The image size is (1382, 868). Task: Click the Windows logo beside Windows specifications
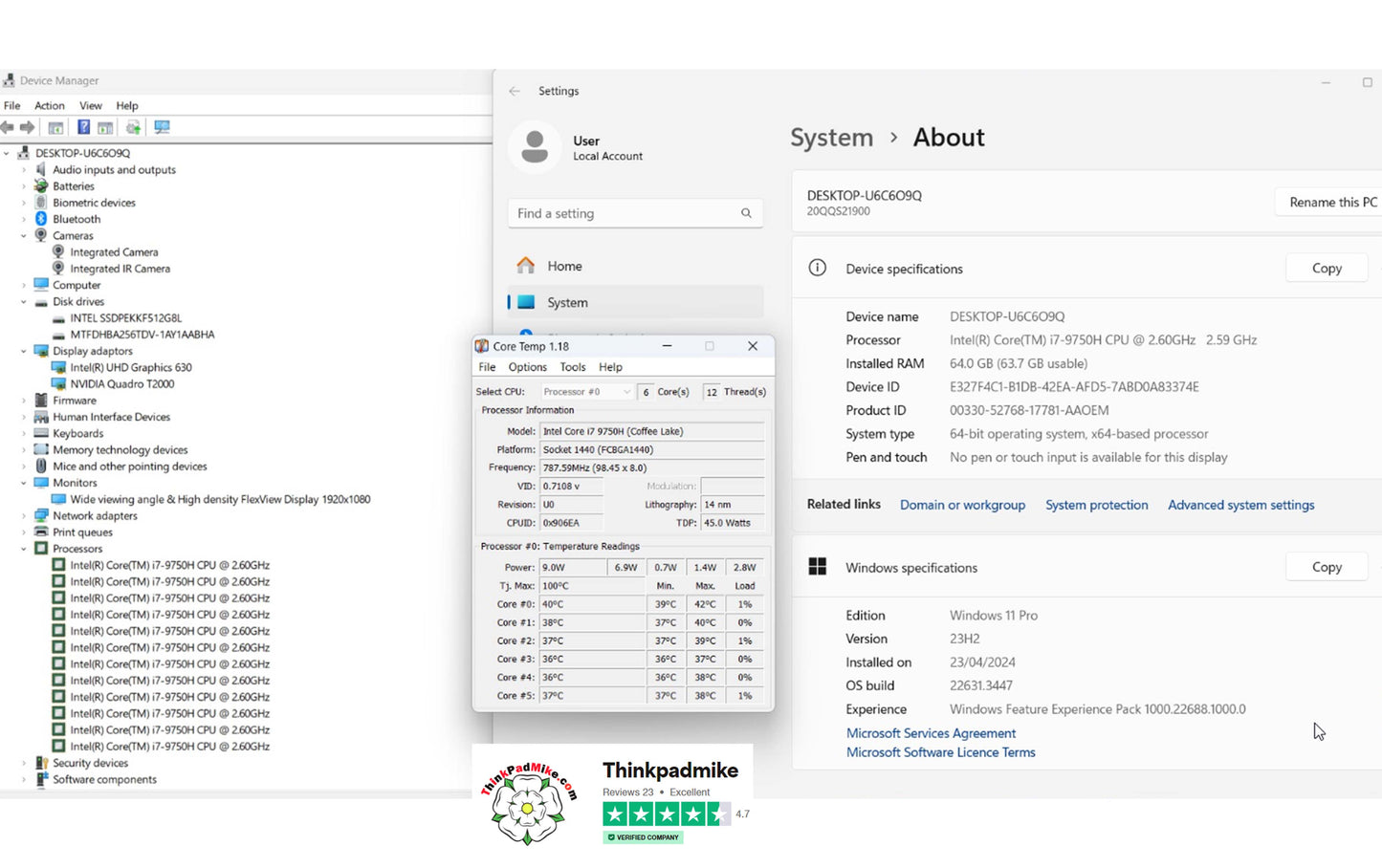(818, 567)
